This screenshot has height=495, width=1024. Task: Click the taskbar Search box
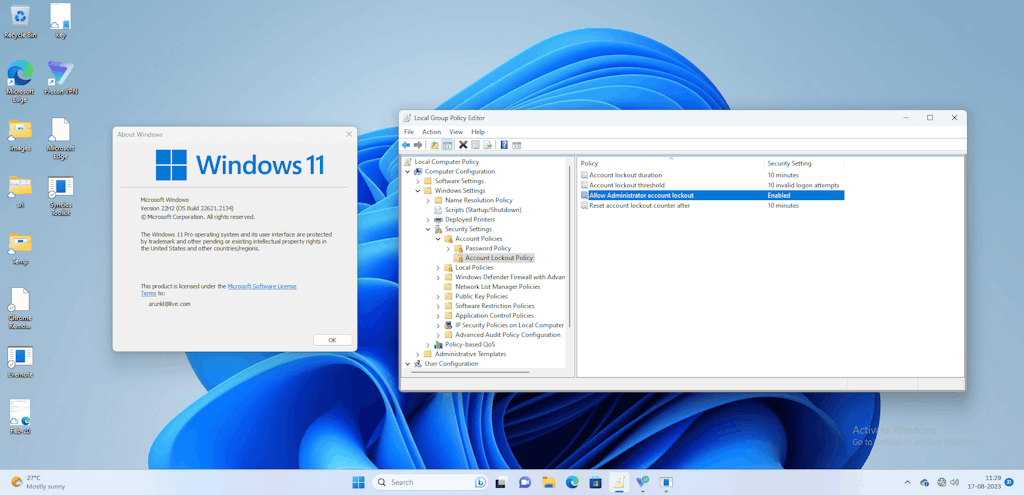click(430, 482)
